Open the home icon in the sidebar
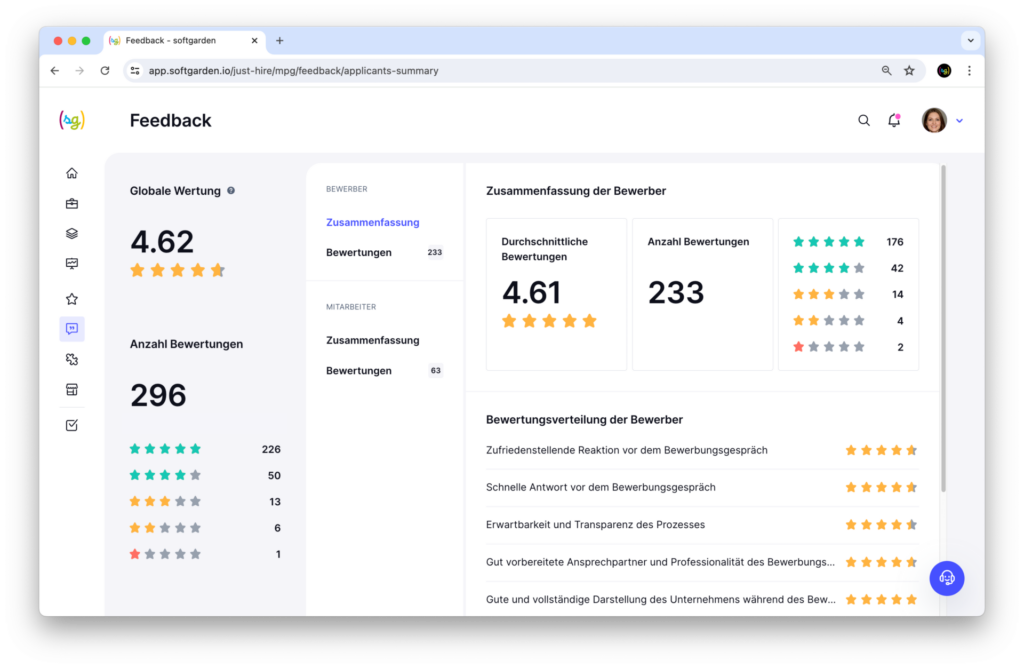This screenshot has width=1024, height=668. pyautogui.click(x=72, y=173)
